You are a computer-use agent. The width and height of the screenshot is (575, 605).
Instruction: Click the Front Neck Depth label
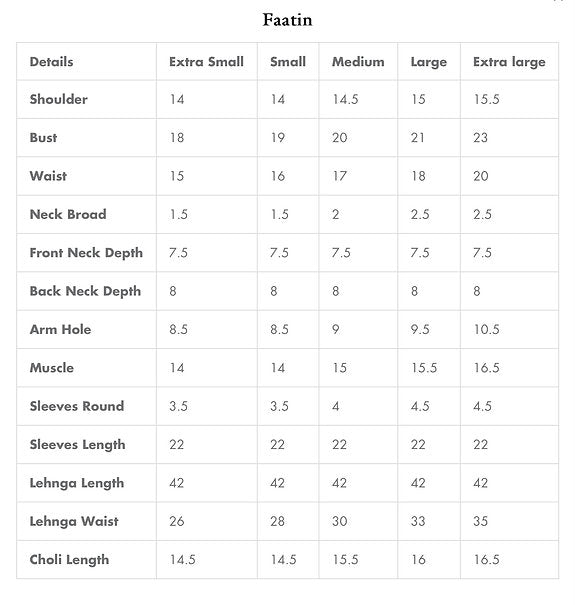click(86, 253)
